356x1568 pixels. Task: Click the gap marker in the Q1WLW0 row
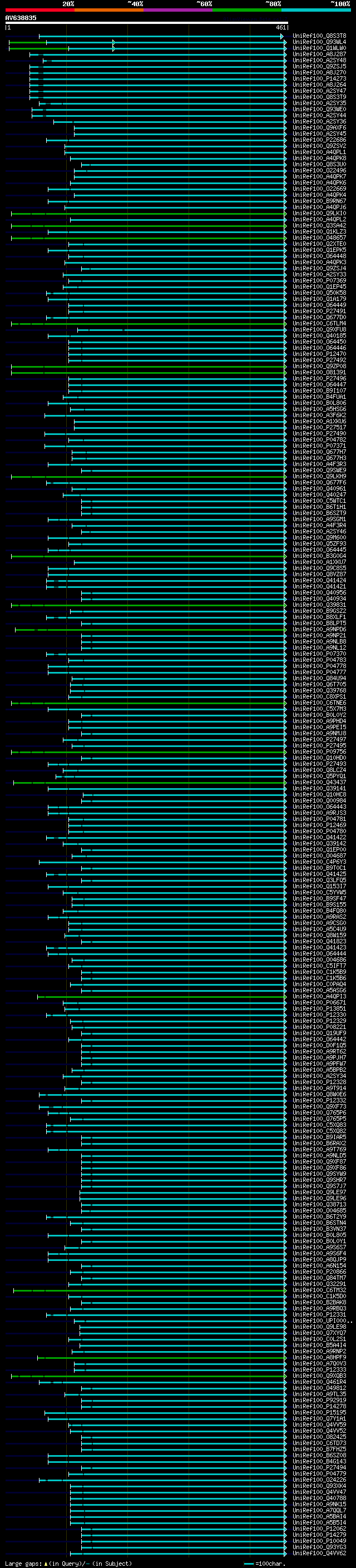click(113, 48)
